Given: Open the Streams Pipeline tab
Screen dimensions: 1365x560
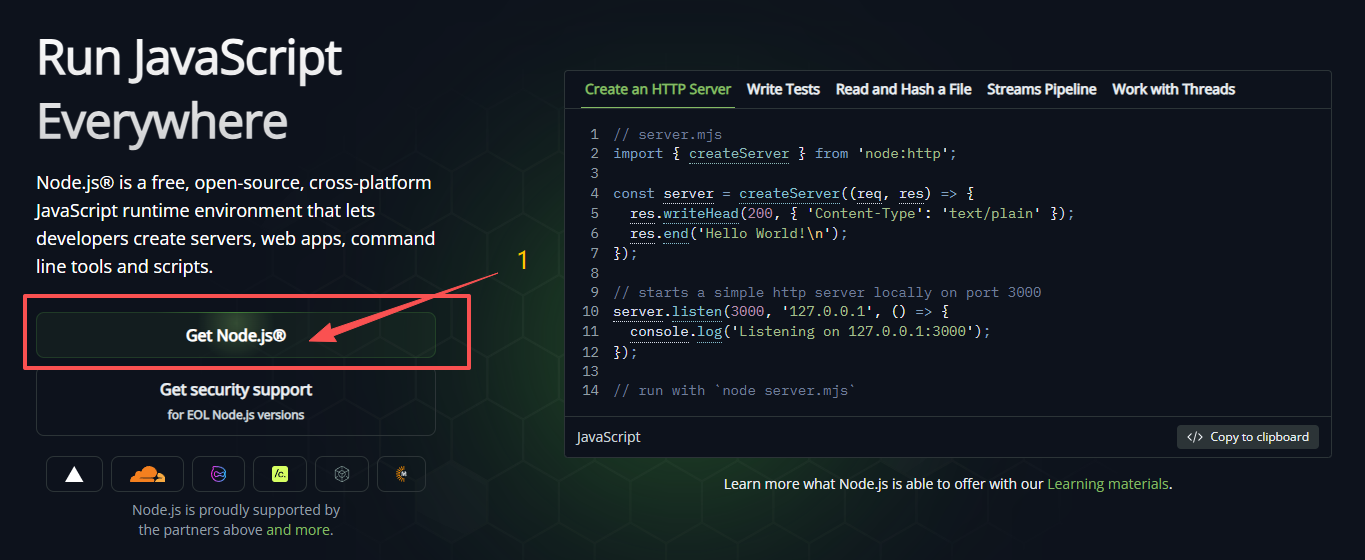Looking at the screenshot, I should 1042,89.
